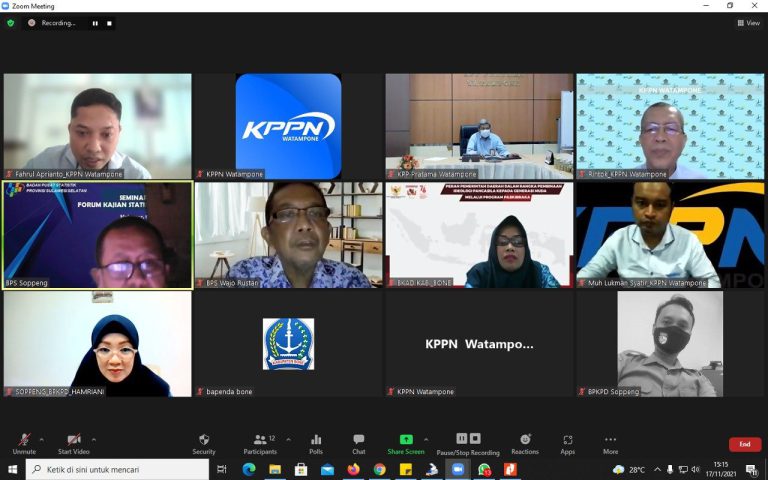Viewport: 768px width, 480px height.
Task: Click the Zoom icon on the taskbar
Action: [458, 470]
